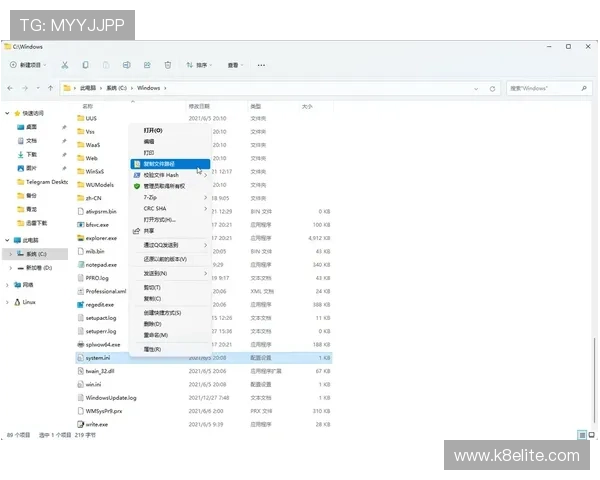Screen dimensions: 600x480
Task: Click the up-arrow parent folder button
Action: 50,88
